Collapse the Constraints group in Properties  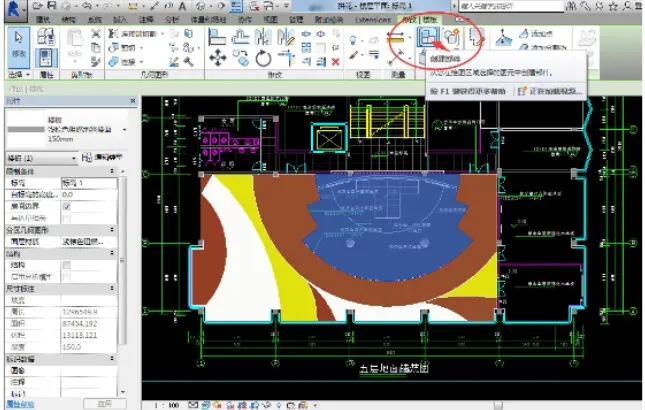[111, 171]
